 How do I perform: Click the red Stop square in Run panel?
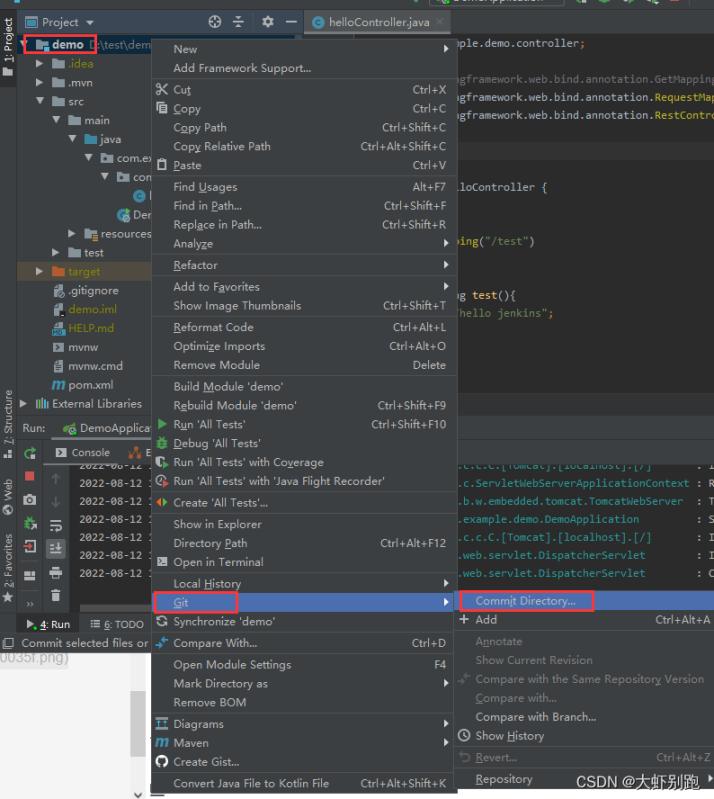30,476
